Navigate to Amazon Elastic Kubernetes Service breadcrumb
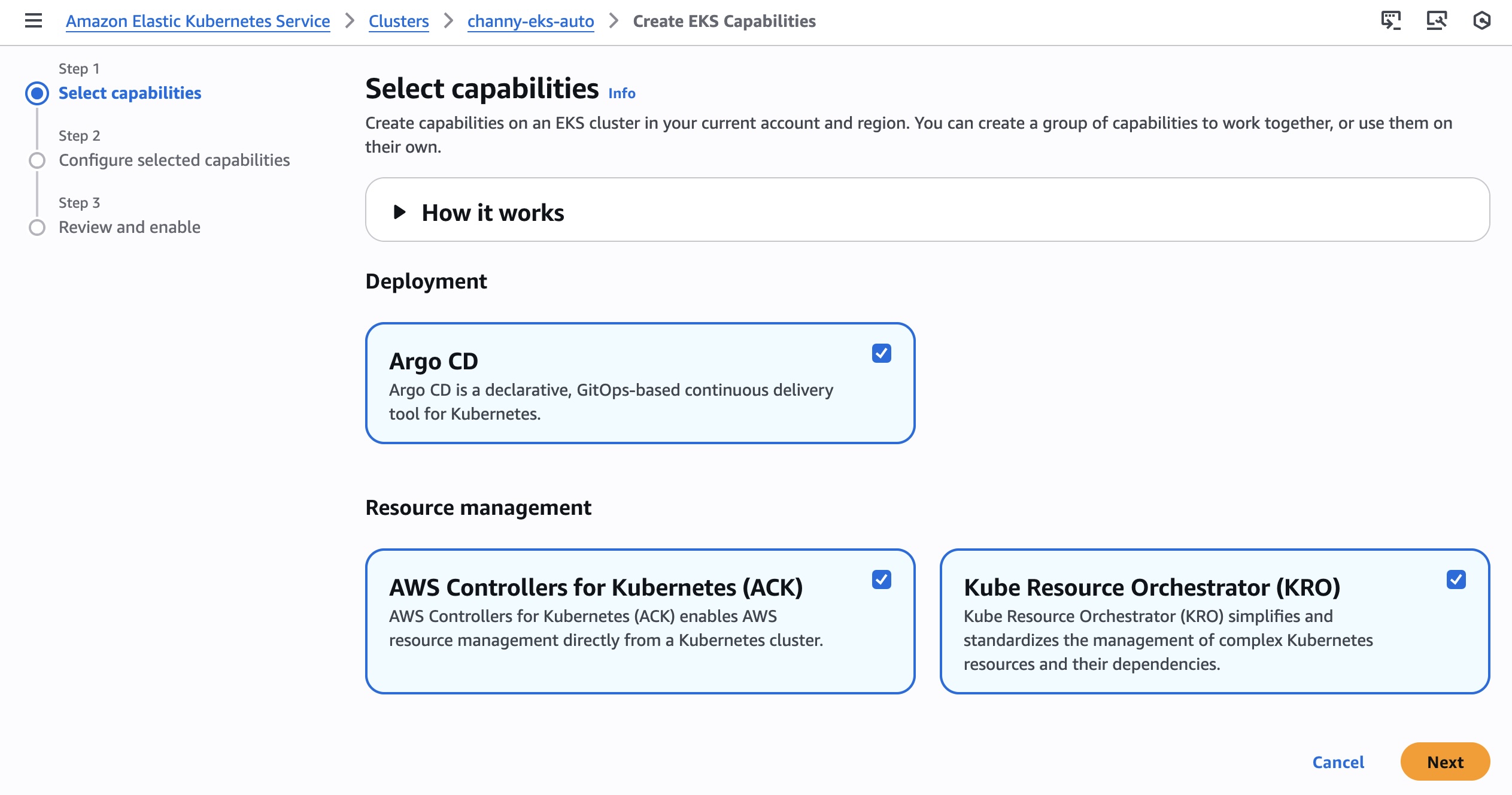Screen dimensions: 1512x795 pos(198,21)
